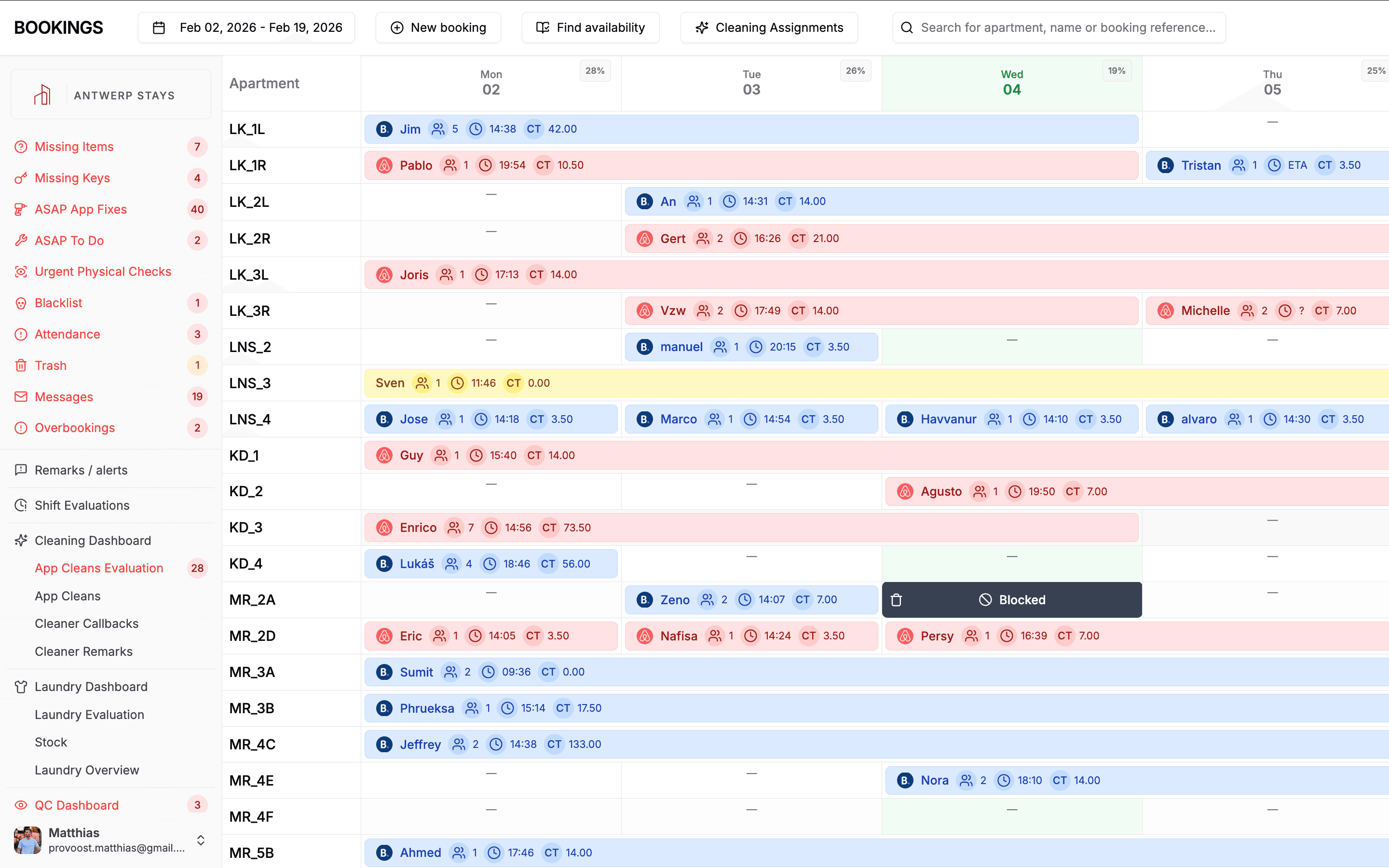Expand the Cleaning Dashboard section
This screenshot has width=1389, height=868.
coord(93,540)
